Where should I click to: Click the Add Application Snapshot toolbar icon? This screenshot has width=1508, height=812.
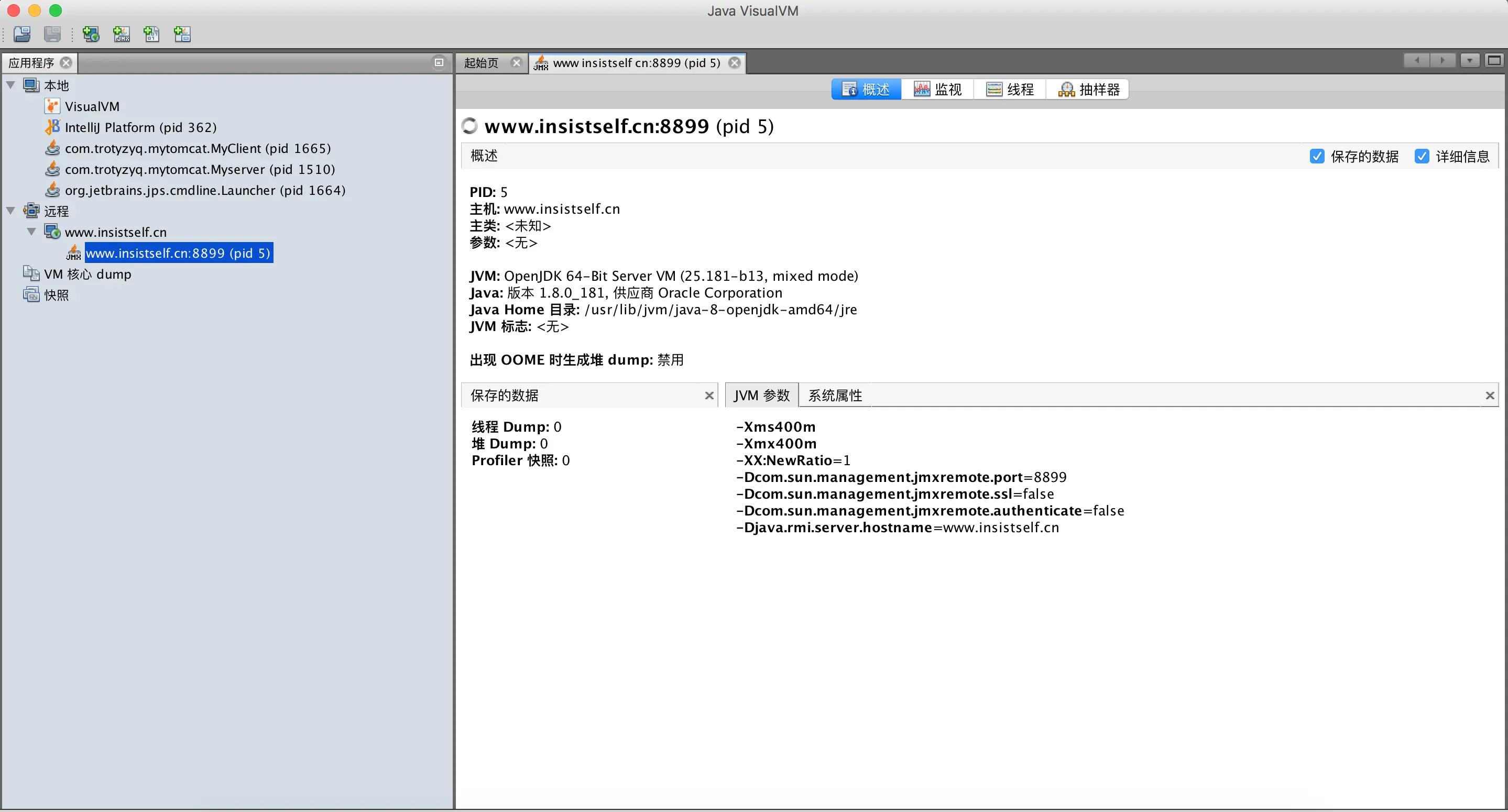click(182, 34)
